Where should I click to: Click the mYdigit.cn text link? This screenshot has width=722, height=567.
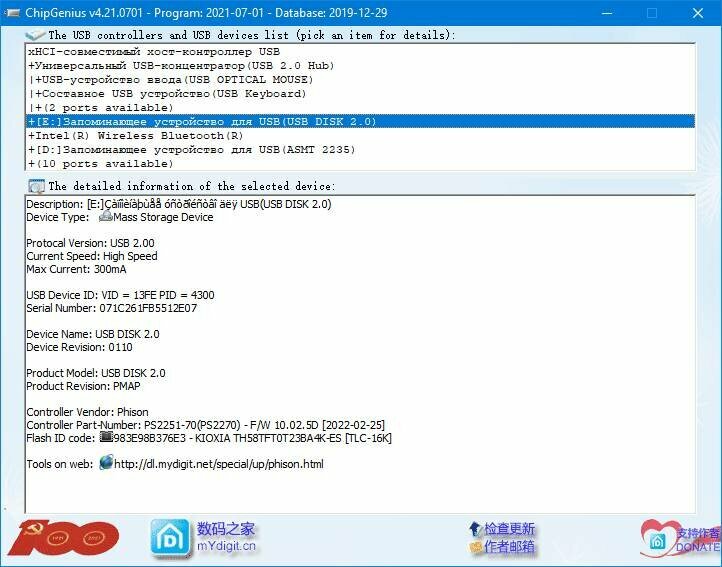[x=226, y=547]
